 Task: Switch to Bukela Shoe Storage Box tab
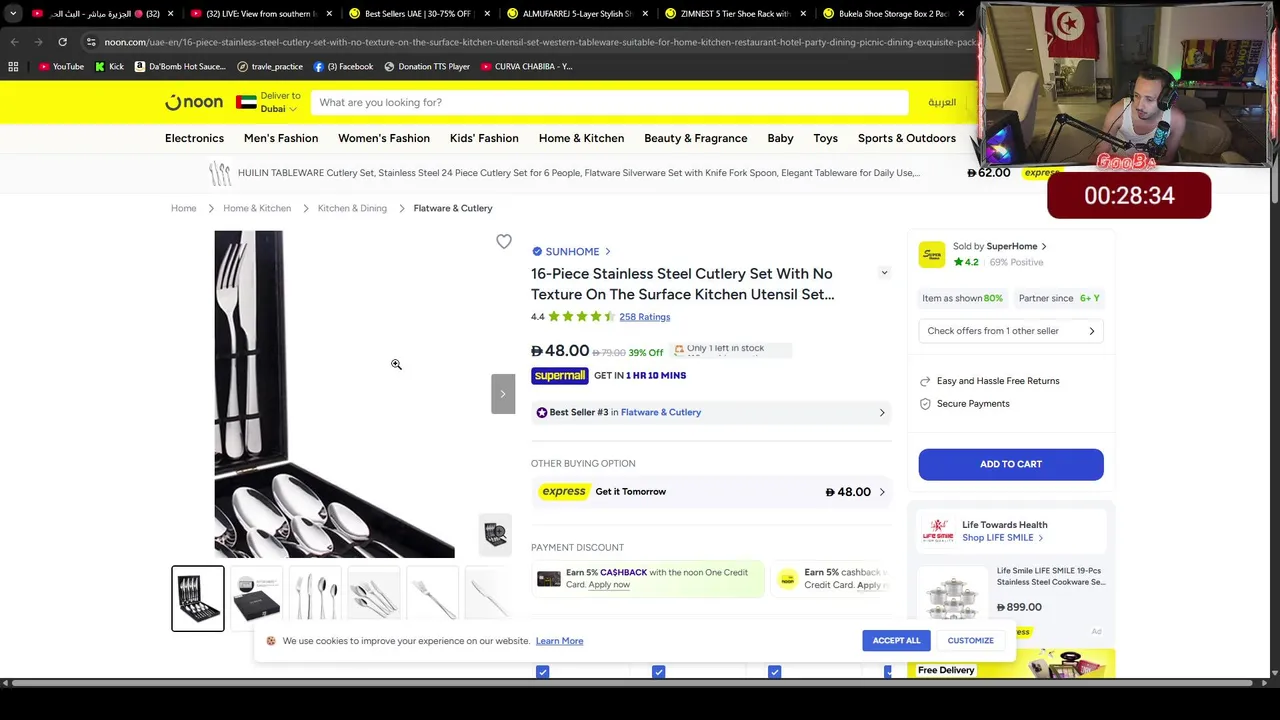(893, 14)
